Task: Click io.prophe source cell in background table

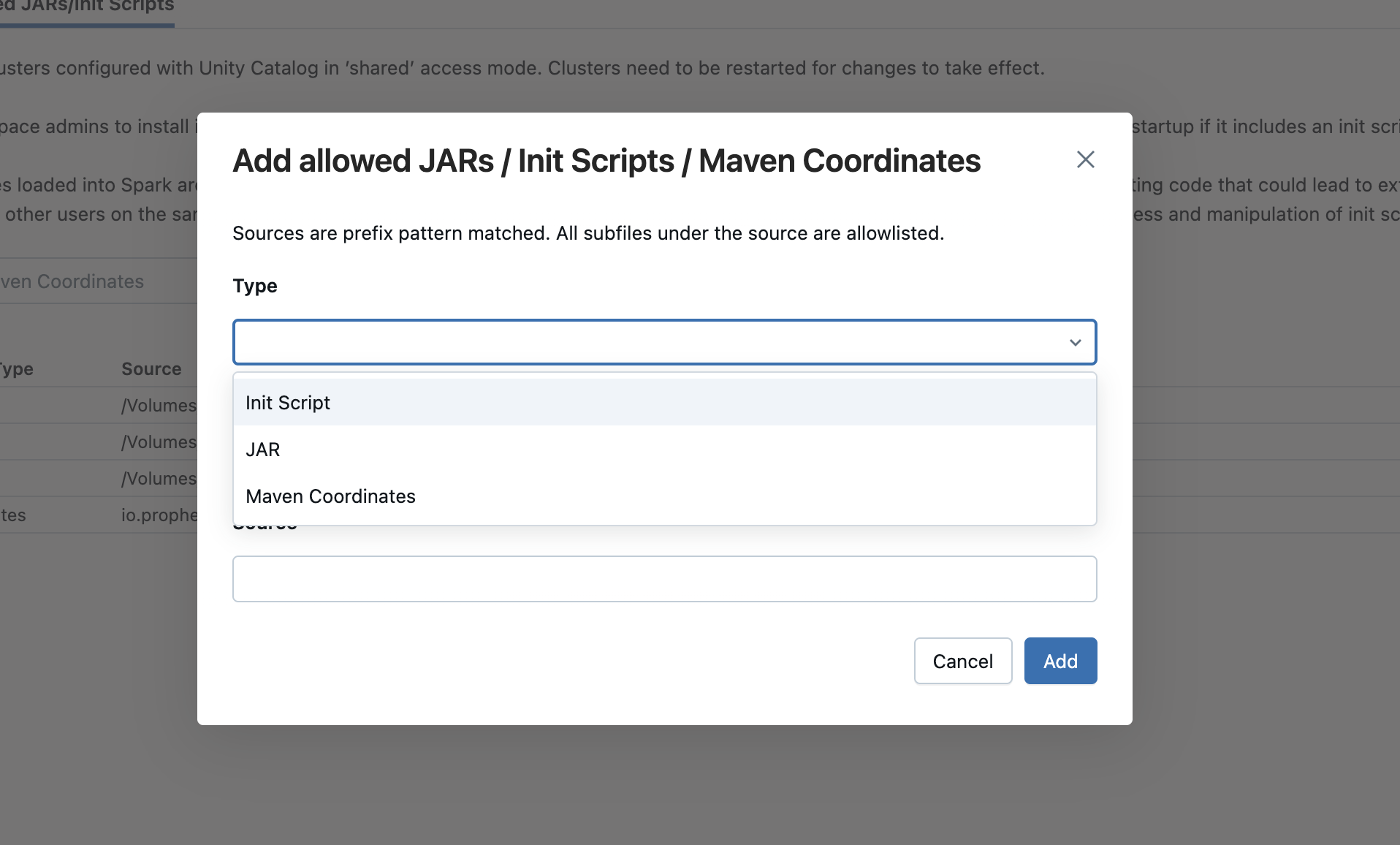Action: (159, 515)
